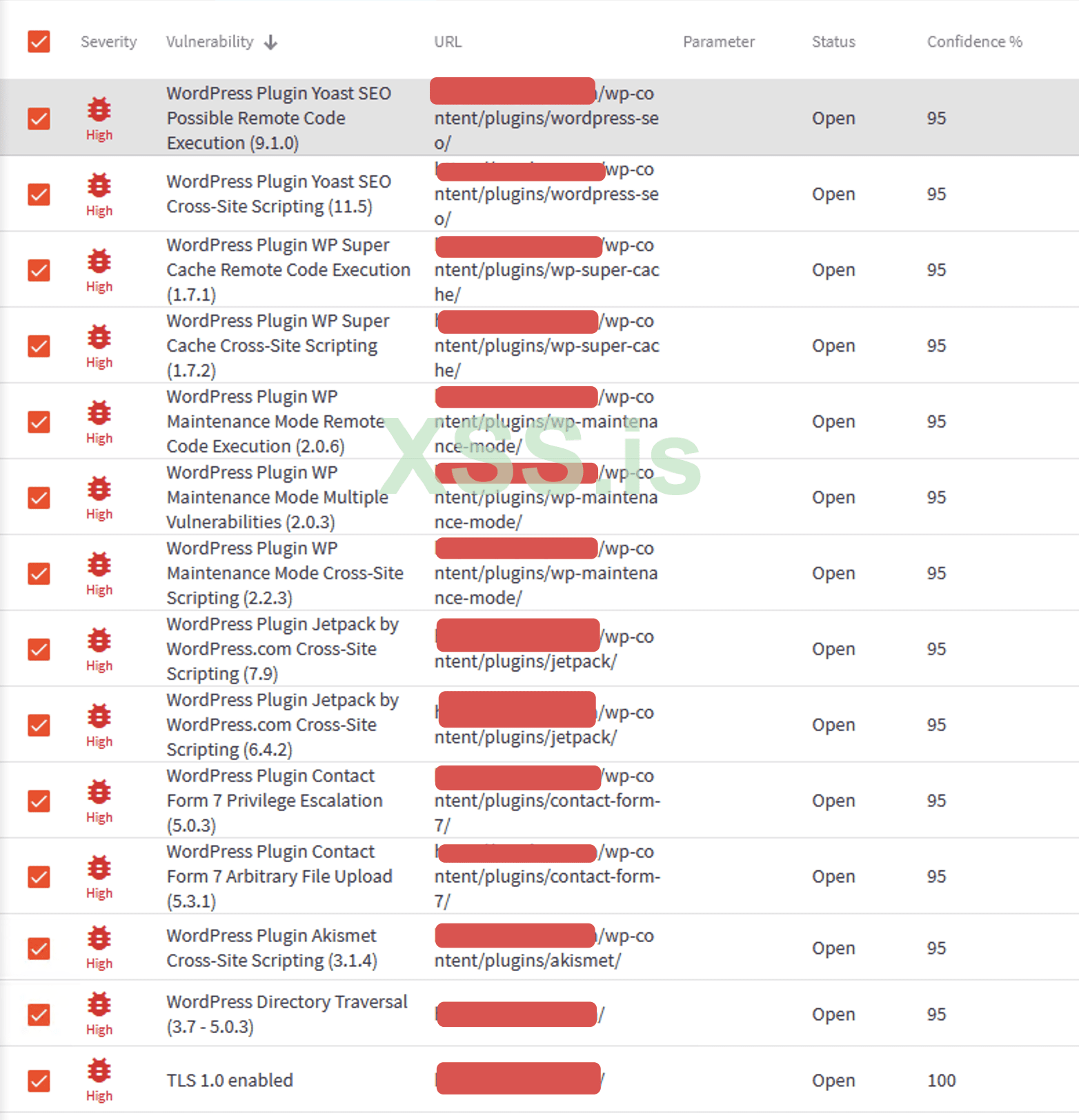Click bug icon for WP Super Cache (1.7.1)
The image size is (1079, 1120).
(99, 261)
